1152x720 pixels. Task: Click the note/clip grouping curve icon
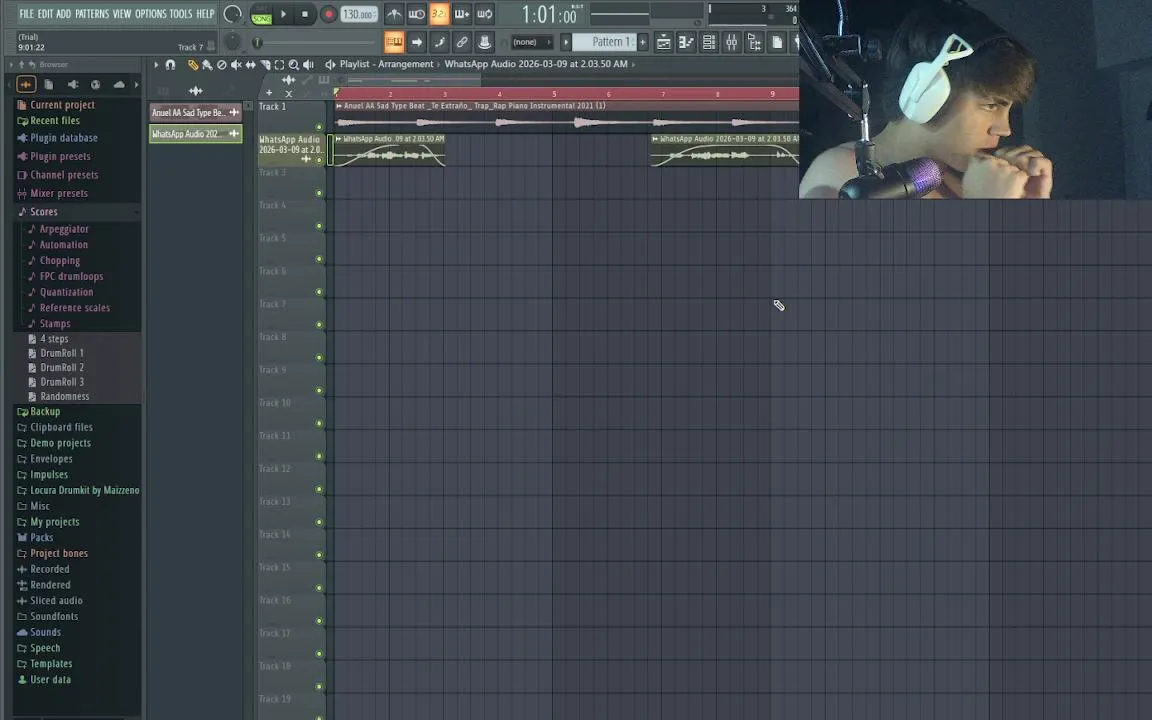pyautogui.click(x=439, y=43)
